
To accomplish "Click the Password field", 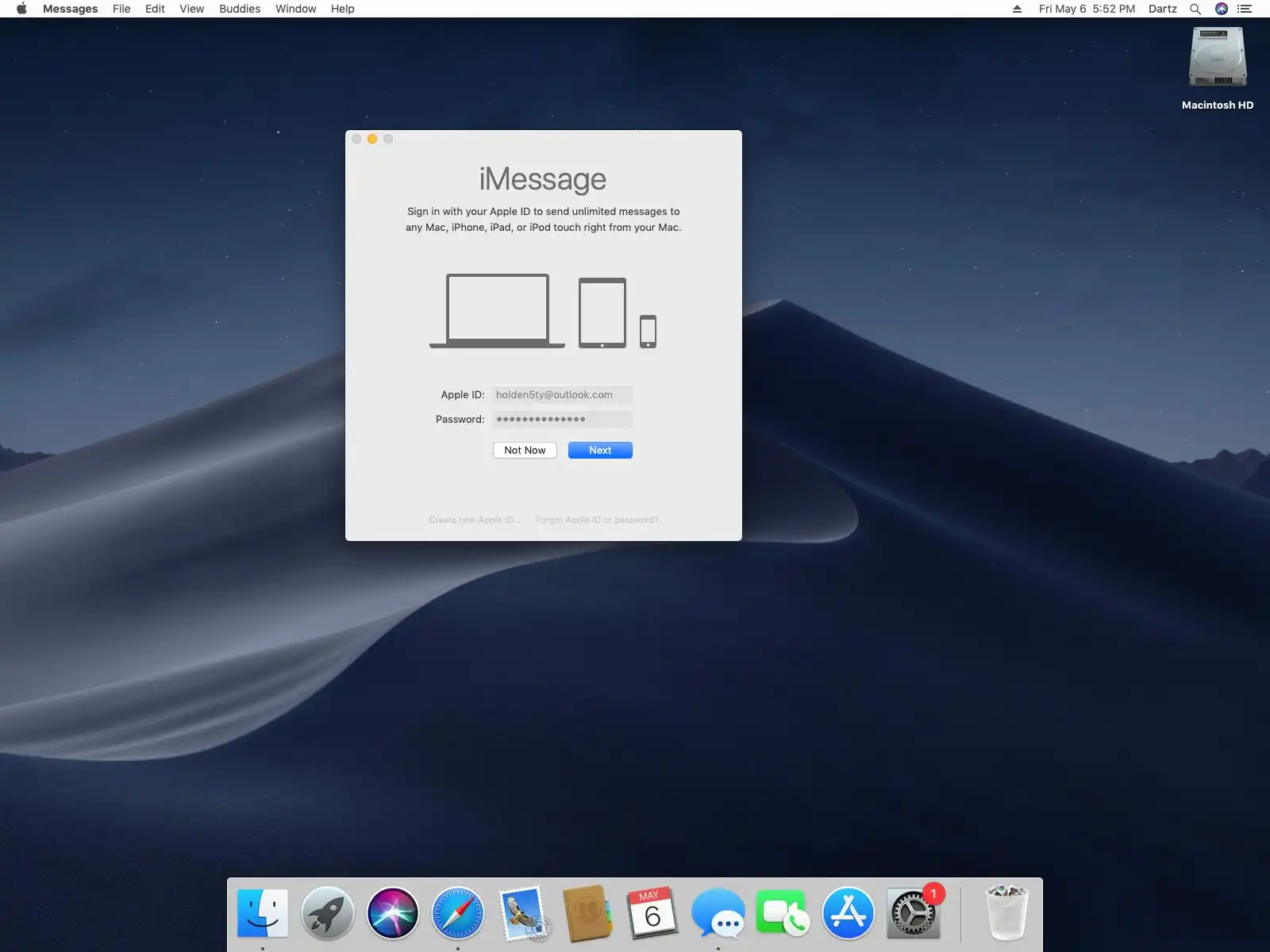I will click(562, 419).
